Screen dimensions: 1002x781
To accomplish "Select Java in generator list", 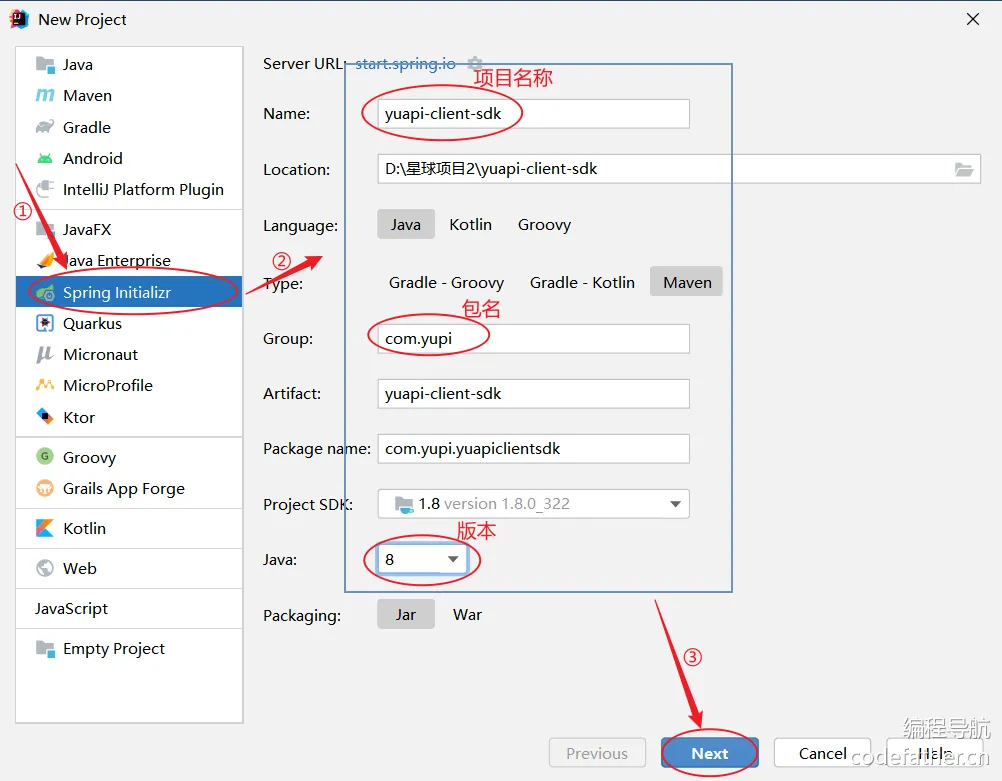I will click(128, 65).
